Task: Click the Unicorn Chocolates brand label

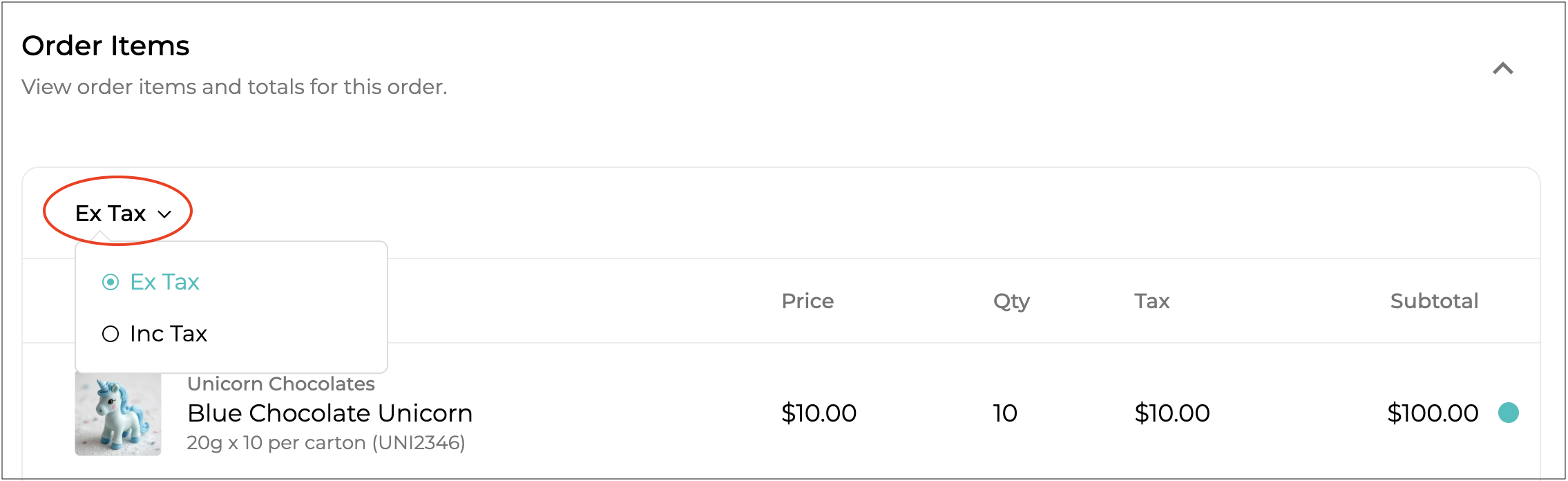Action: (280, 384)
